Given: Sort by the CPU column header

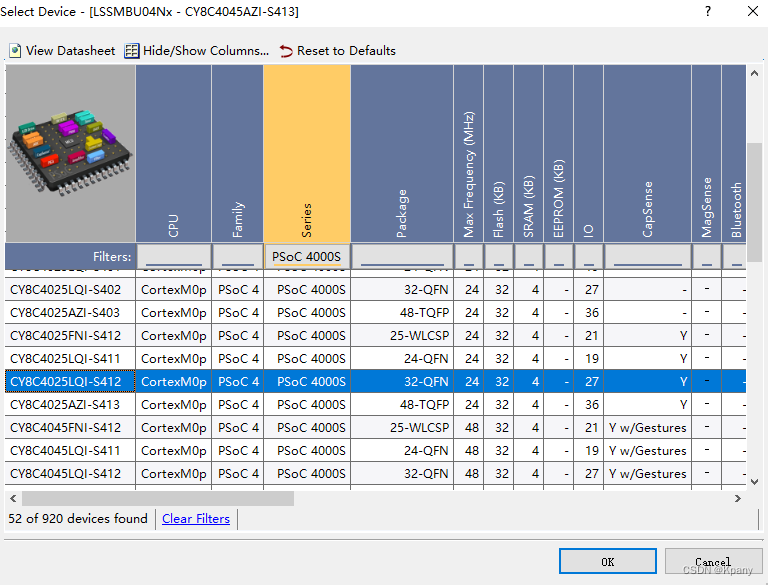Looking at the screenshot, I should (x=173, y=153).
